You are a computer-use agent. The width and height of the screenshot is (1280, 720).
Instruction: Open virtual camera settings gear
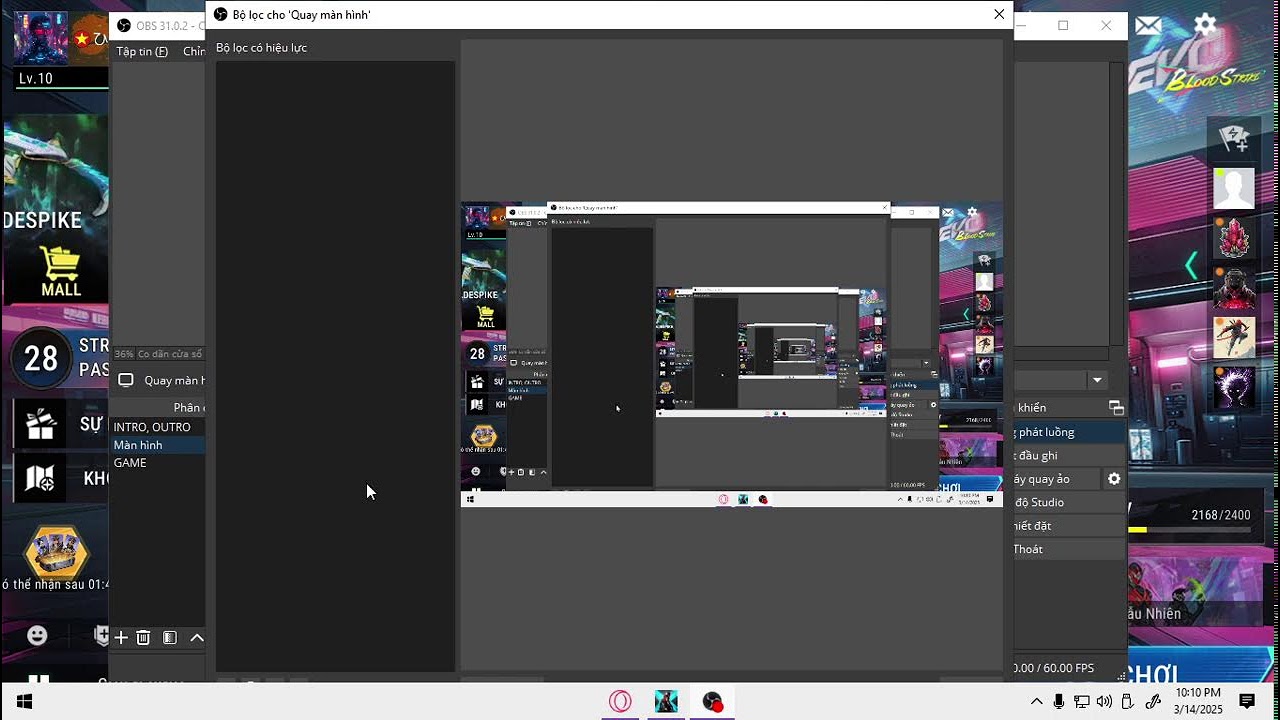coord(1114,479)
